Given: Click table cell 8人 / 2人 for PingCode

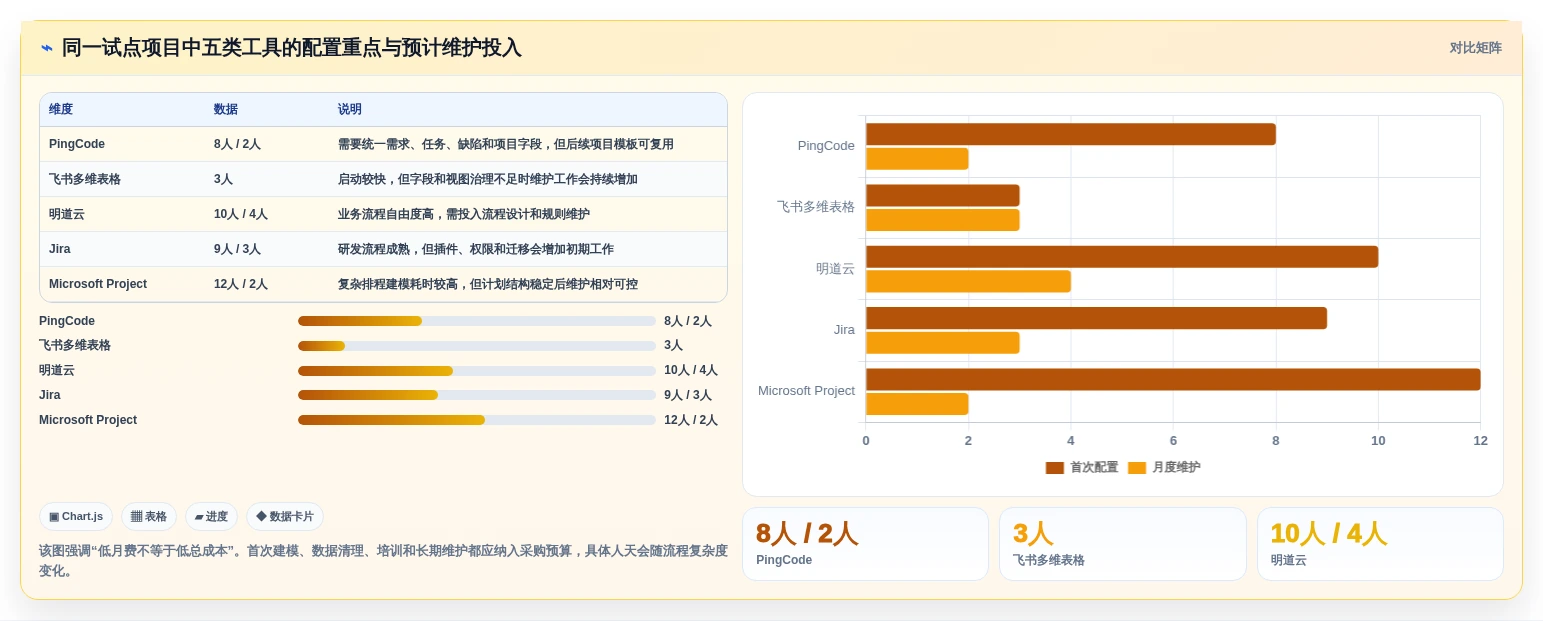Looking at the screenshot, I should tap(237, 144).
